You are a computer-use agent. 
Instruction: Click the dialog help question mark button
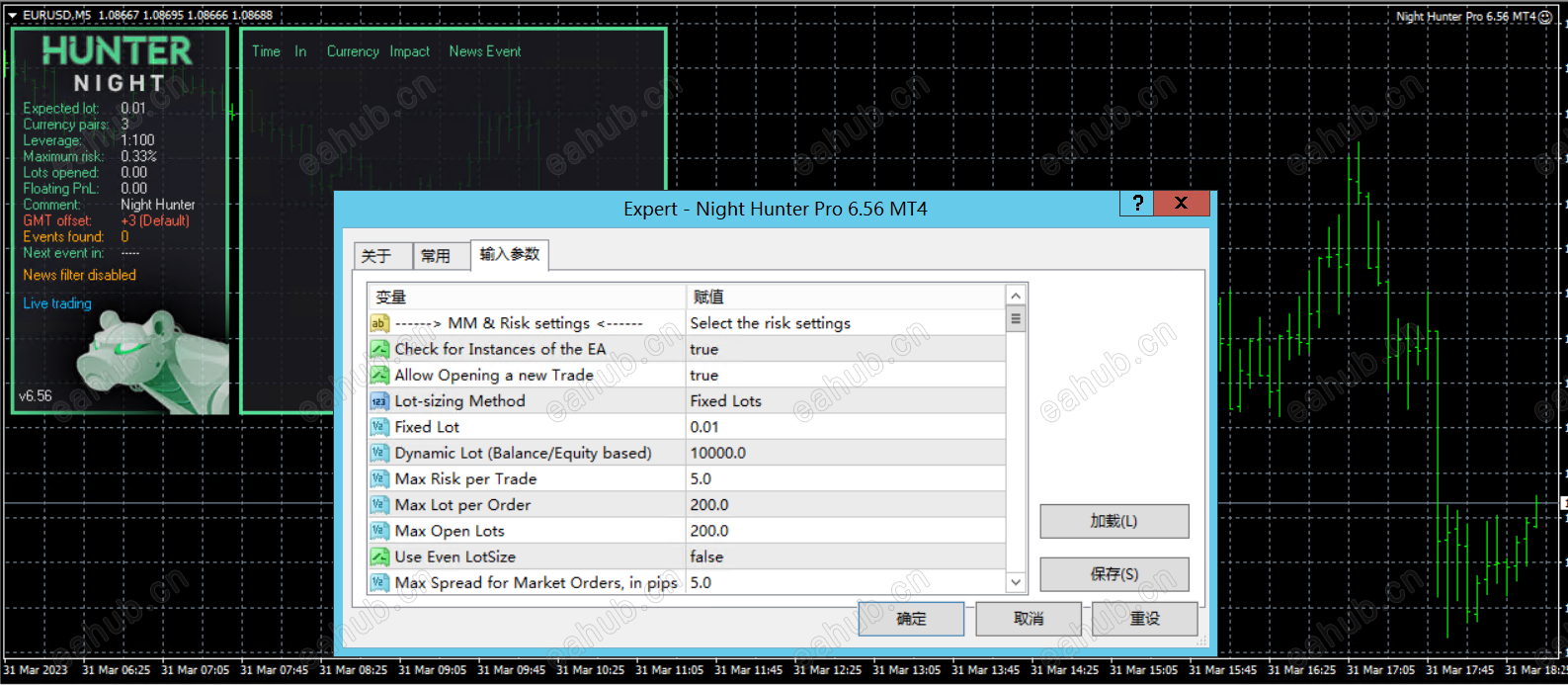(x=1137, y=203)
